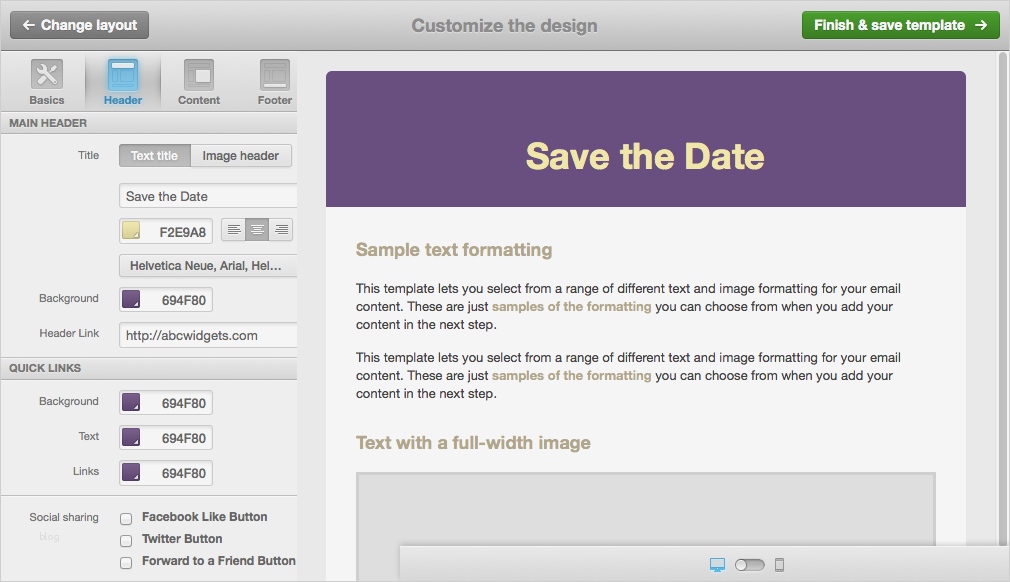Enable the Facebook Like Button checkbox

click(x=126, y=519)
